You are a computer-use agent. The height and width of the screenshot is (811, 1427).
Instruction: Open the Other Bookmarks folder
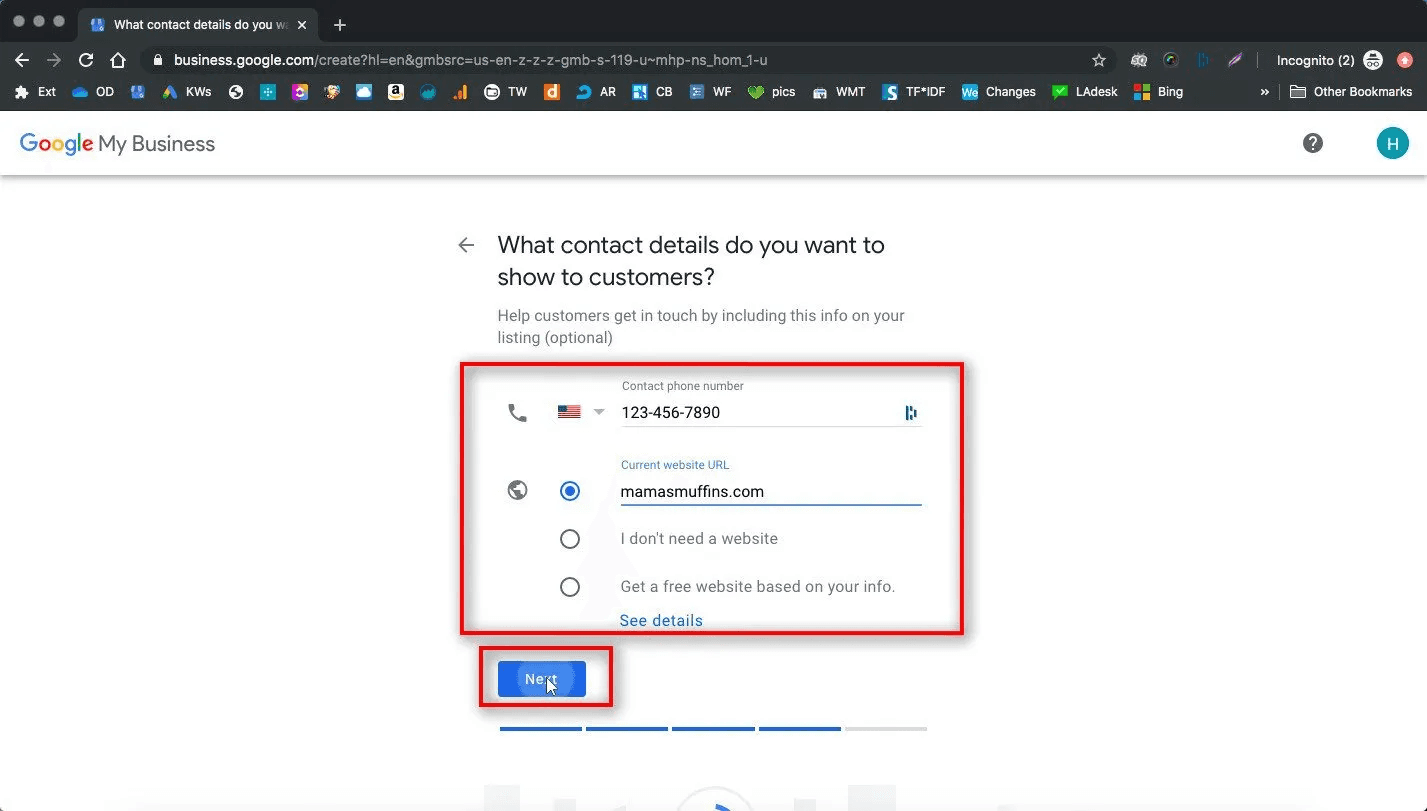pos(1351,91)
